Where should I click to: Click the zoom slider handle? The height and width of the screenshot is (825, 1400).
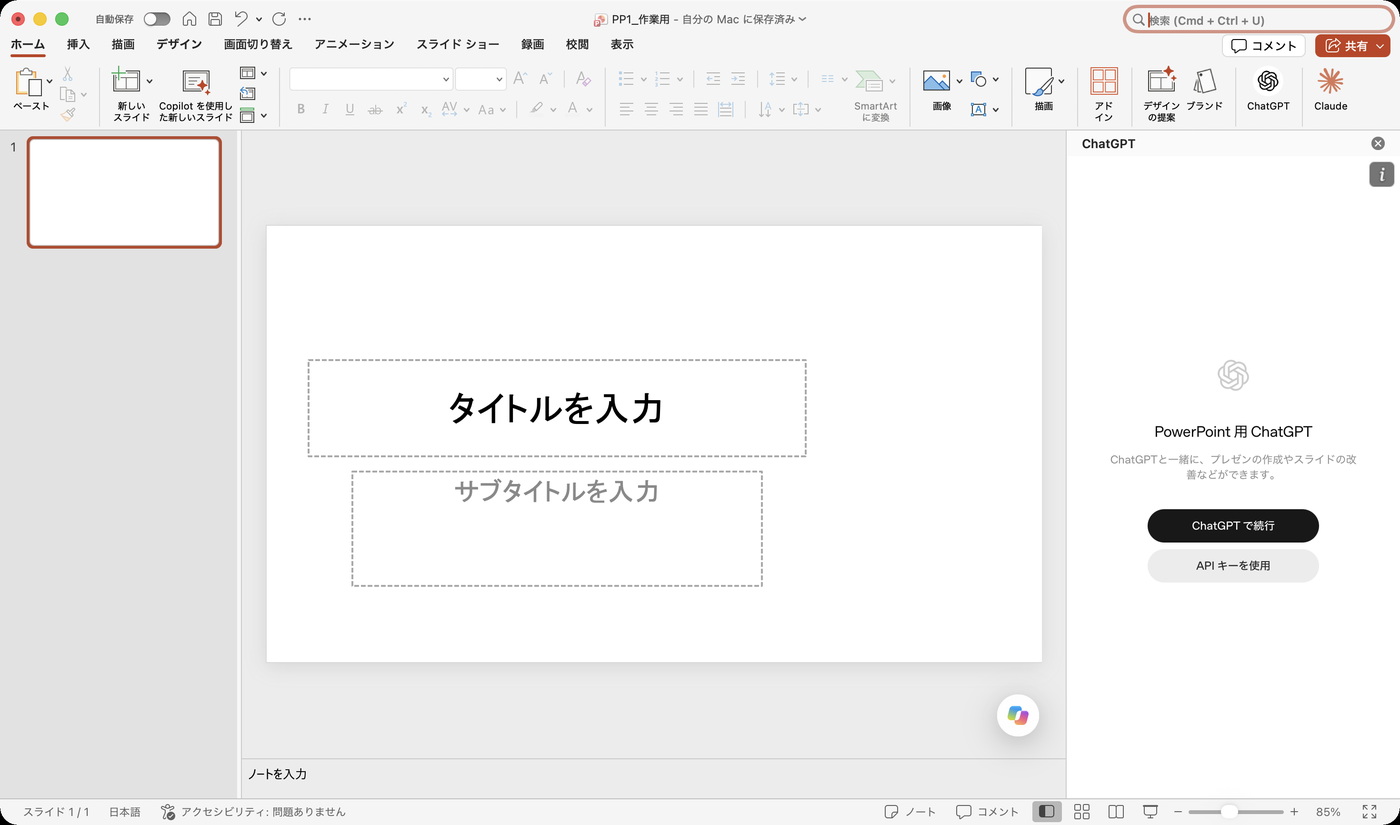pos(1230,812)
